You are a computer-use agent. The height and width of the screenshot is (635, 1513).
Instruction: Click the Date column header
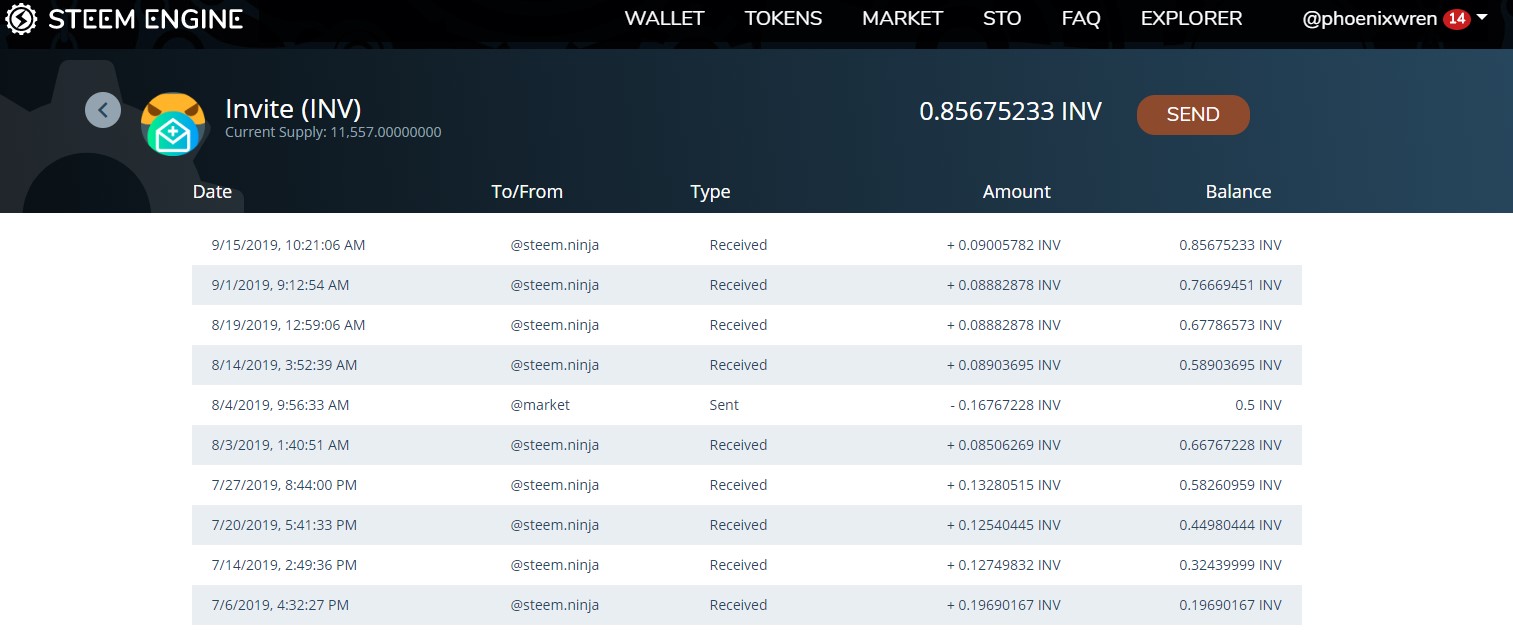coord(212,192)
